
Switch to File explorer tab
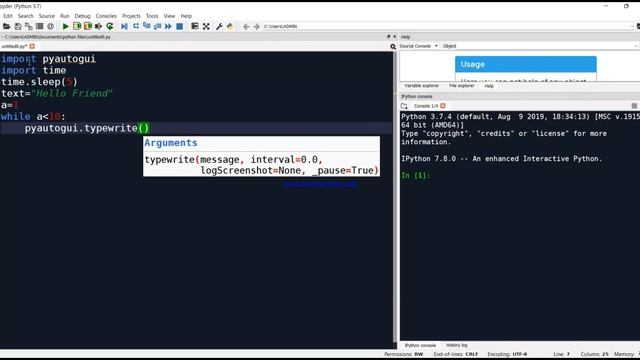(x=462, y=86)
